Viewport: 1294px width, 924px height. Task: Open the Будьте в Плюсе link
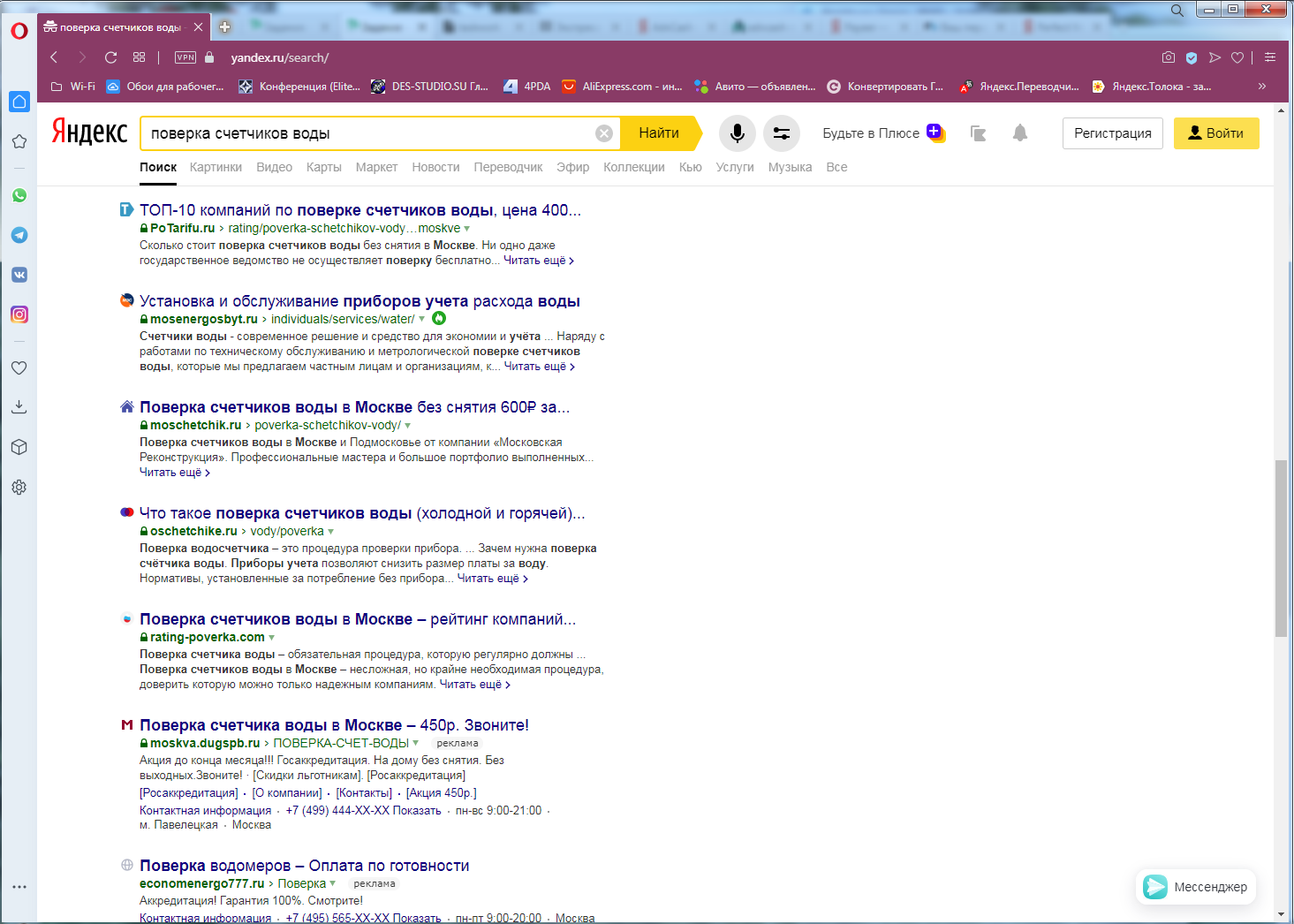click(x=884, y=133)
